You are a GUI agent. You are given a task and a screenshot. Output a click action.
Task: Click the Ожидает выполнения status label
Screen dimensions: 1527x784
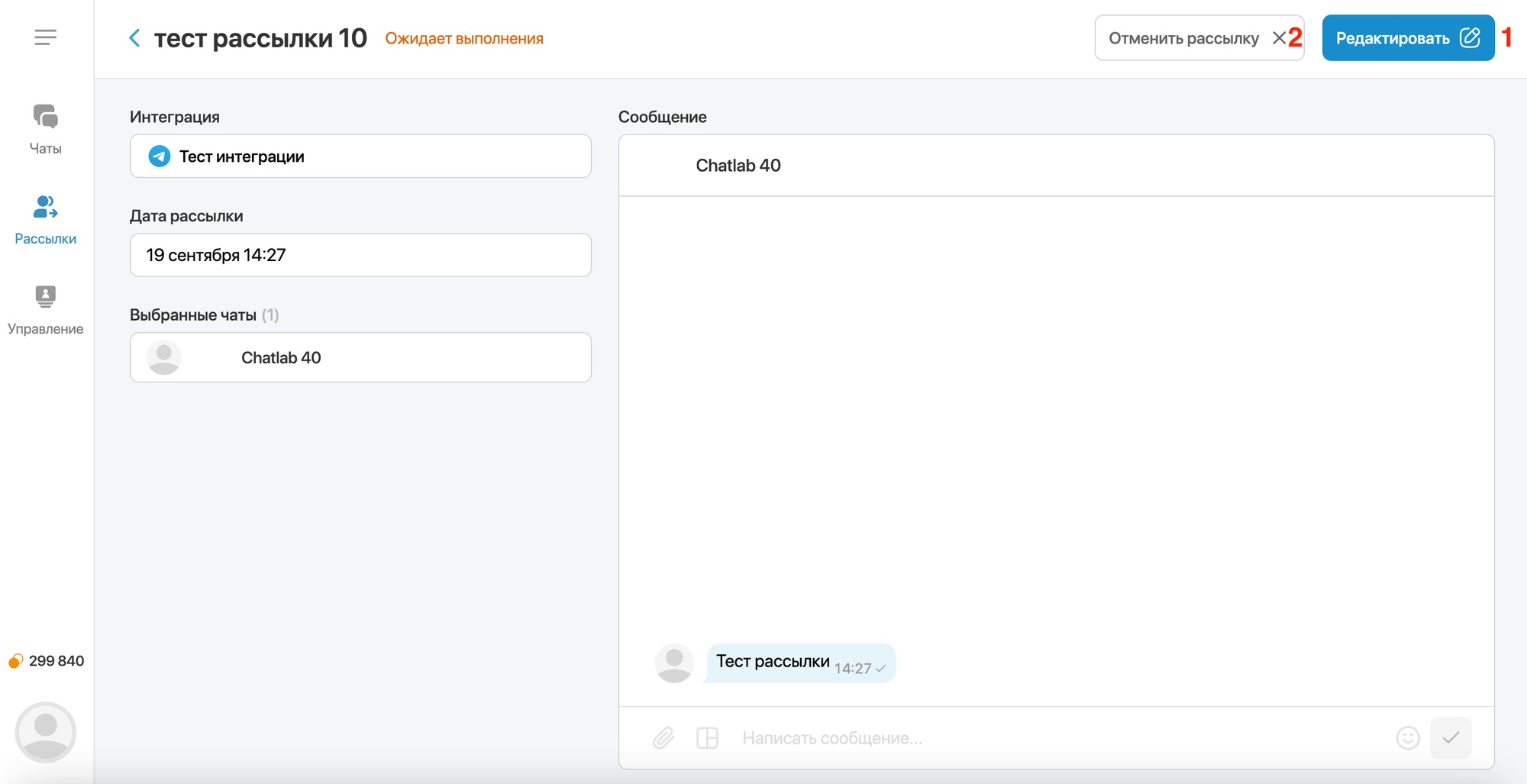coord(464,38)
